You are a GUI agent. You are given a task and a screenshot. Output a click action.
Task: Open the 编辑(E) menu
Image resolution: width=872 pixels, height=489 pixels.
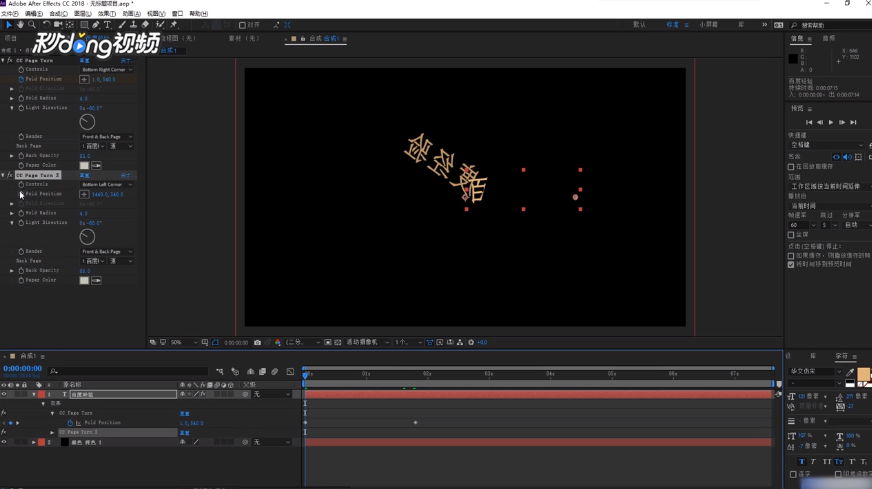tap(34, 13)
